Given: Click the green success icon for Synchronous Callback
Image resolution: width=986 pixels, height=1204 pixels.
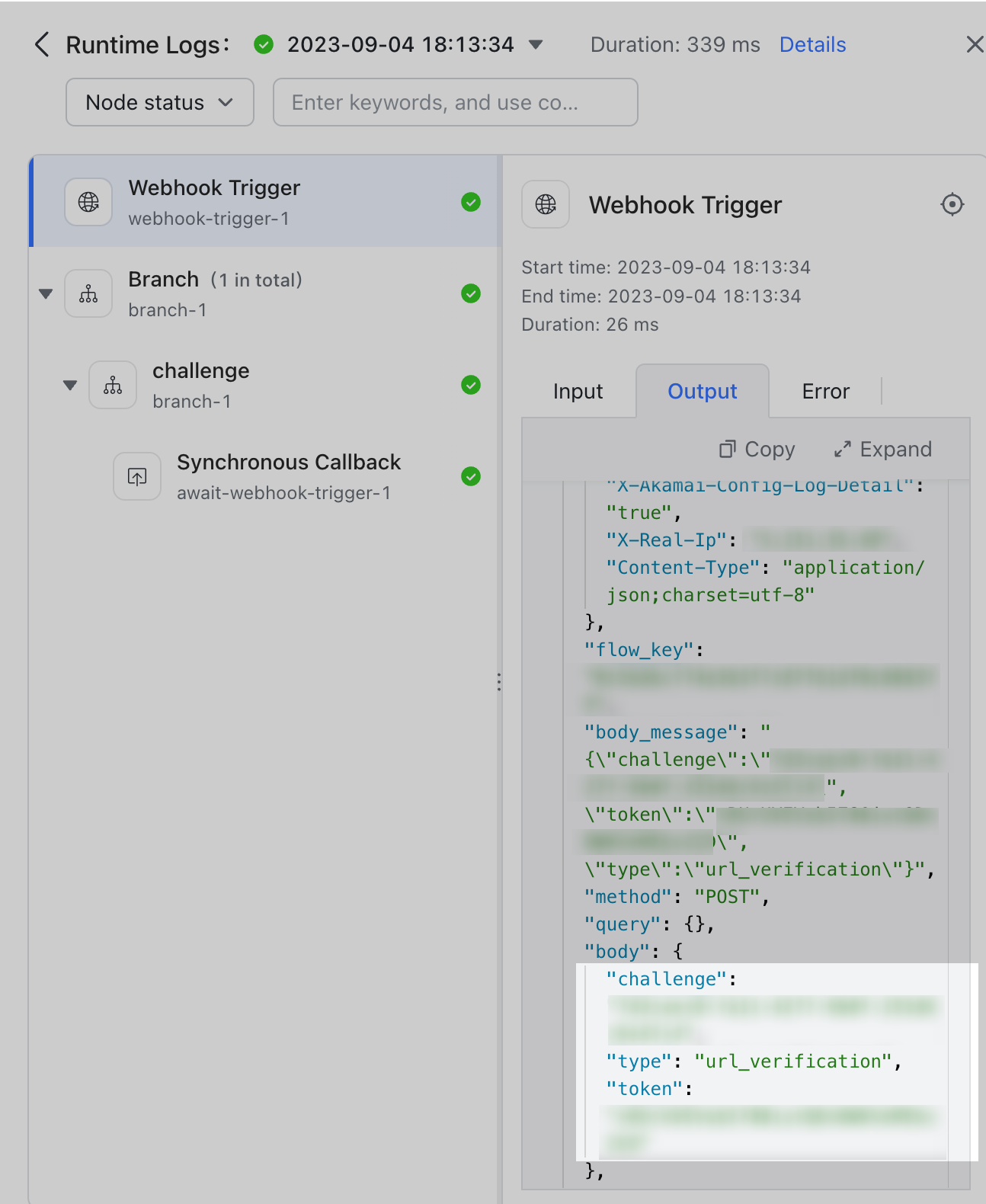Looking at the screenshot, I should click(x=471, y=476).
